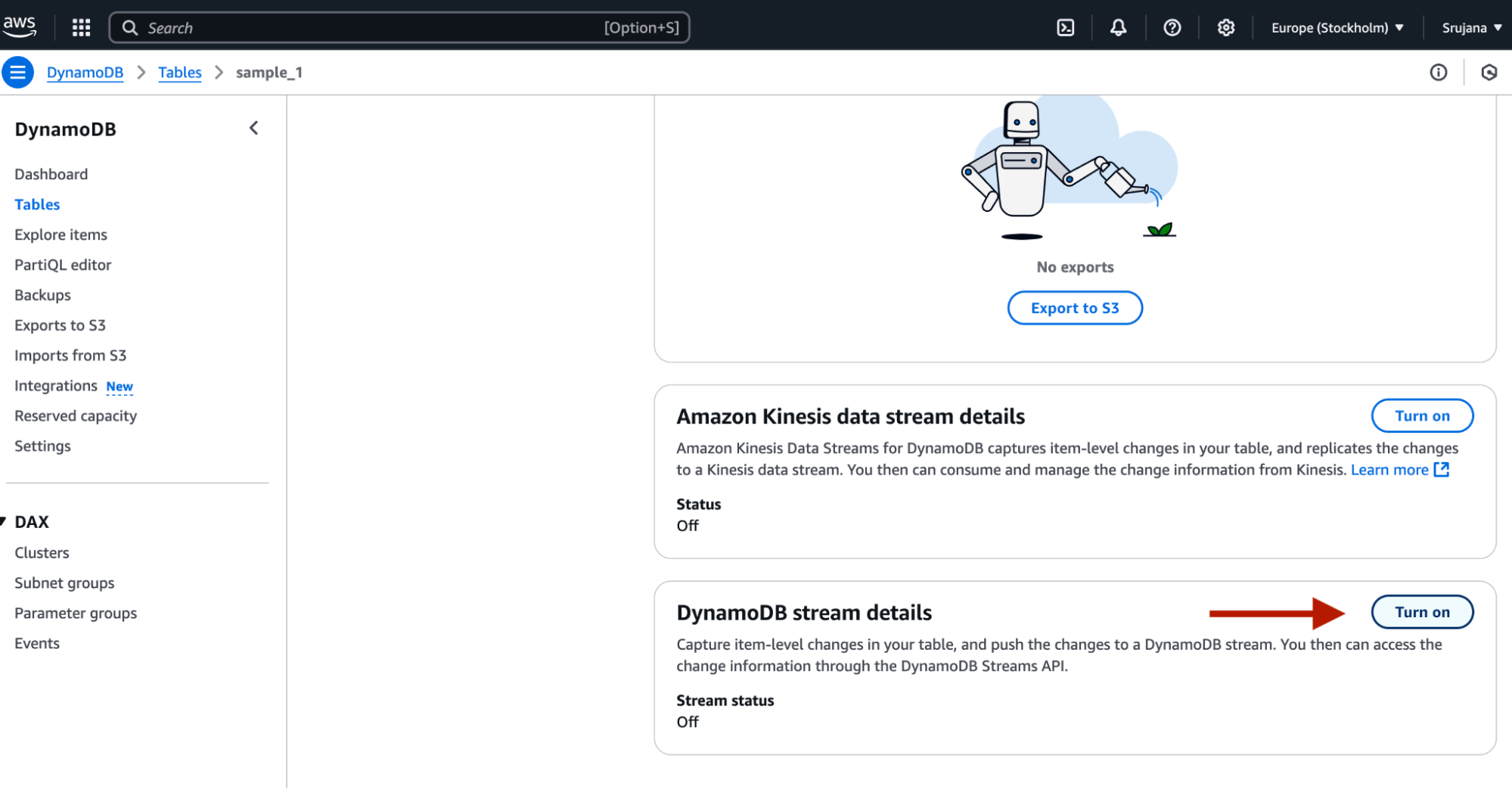This screenshot has height=789, width=1512.
Task: Click the Export to S3 button
Action: (x=1075, y=308)
